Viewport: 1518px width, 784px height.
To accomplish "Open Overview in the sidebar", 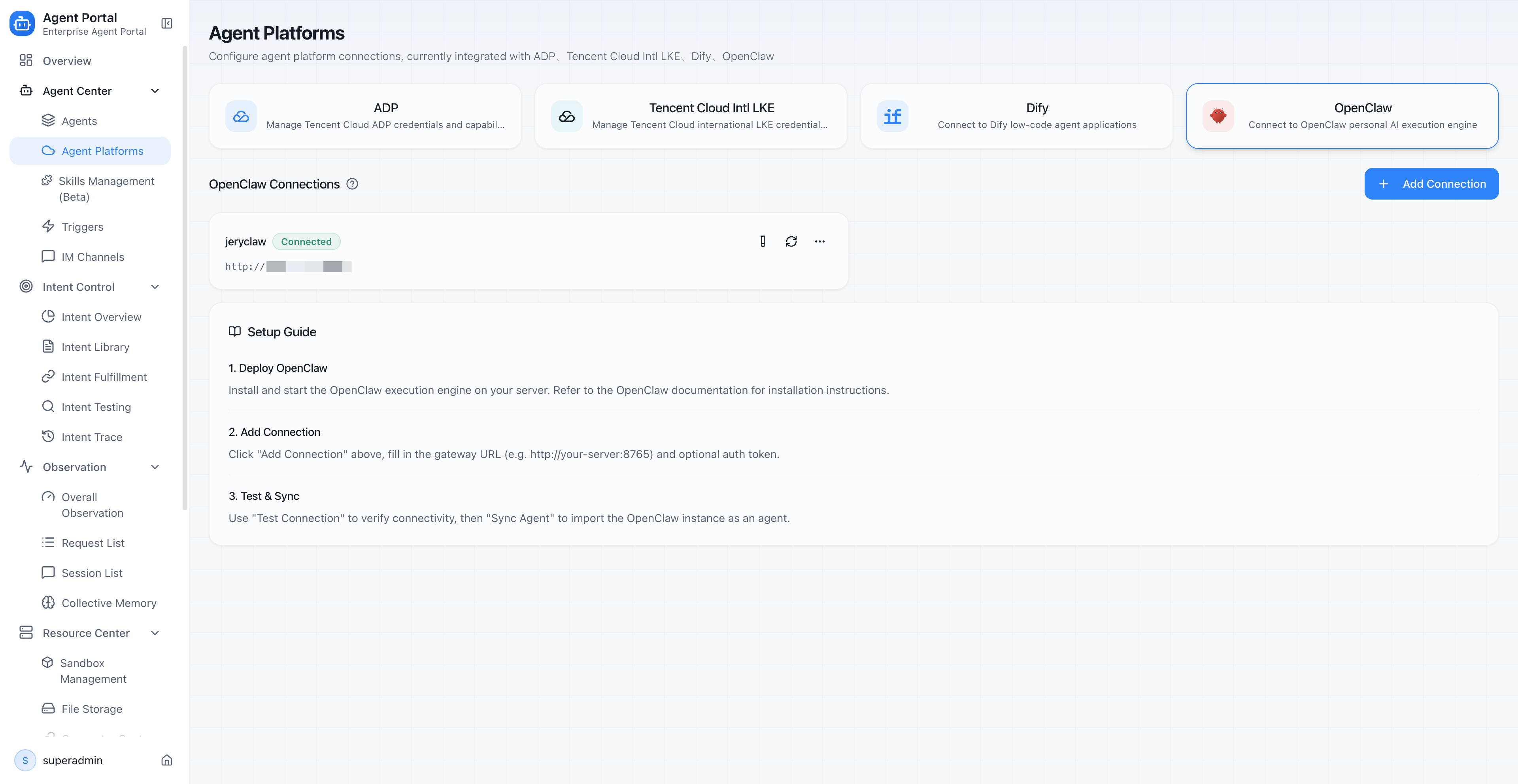I will (66, 61).
